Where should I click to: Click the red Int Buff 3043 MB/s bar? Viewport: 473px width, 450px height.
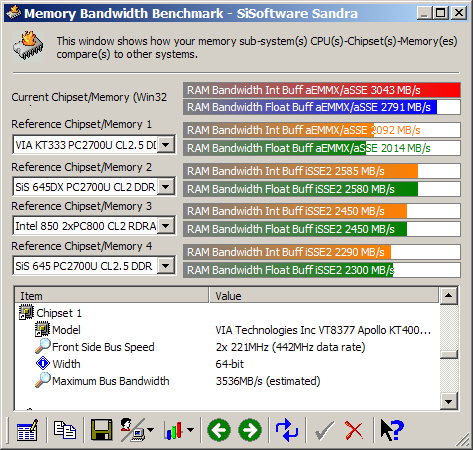coord(322,90)
